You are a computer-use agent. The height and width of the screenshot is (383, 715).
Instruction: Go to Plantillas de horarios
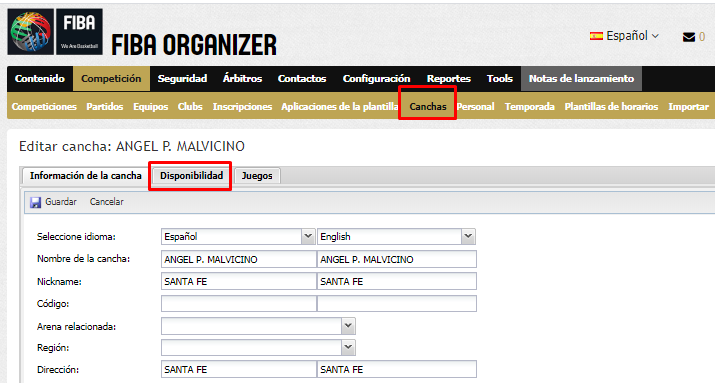[x=611, y=107]
